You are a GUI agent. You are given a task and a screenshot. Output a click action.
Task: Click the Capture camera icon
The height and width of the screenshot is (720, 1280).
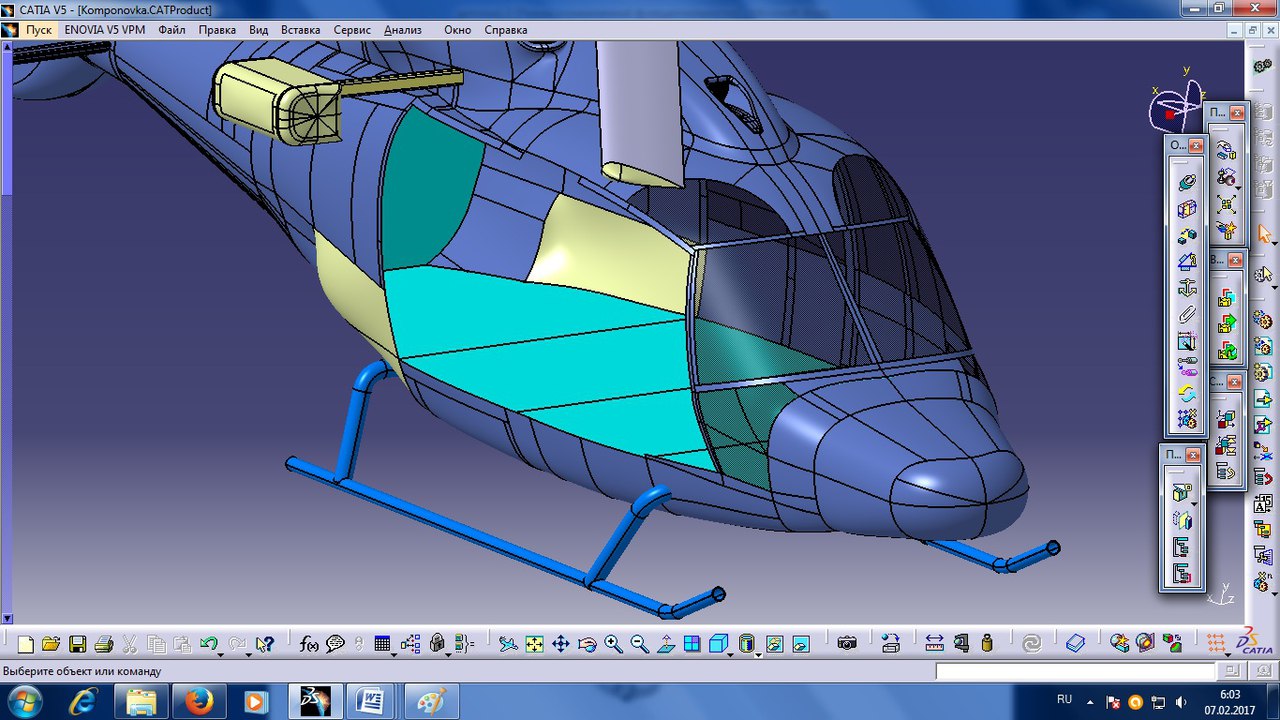[847, 644]
